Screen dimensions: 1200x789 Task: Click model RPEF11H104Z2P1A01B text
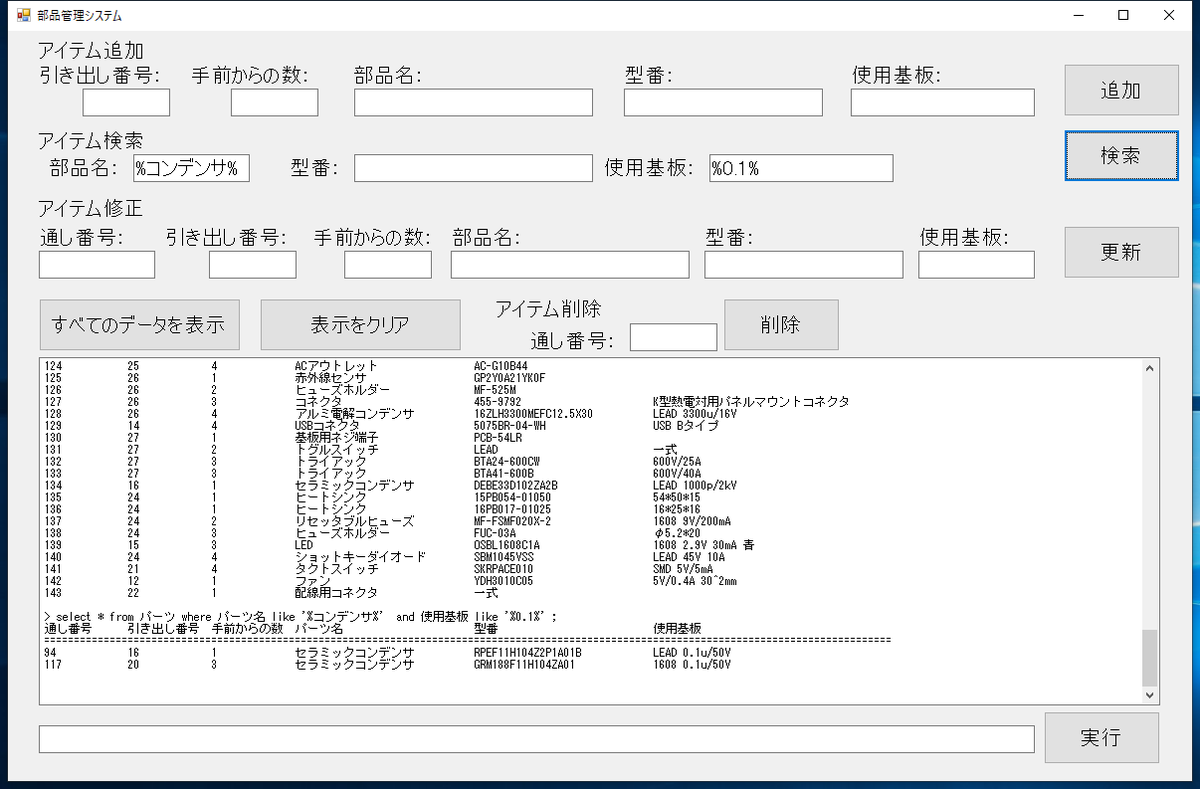pos(528,652)
